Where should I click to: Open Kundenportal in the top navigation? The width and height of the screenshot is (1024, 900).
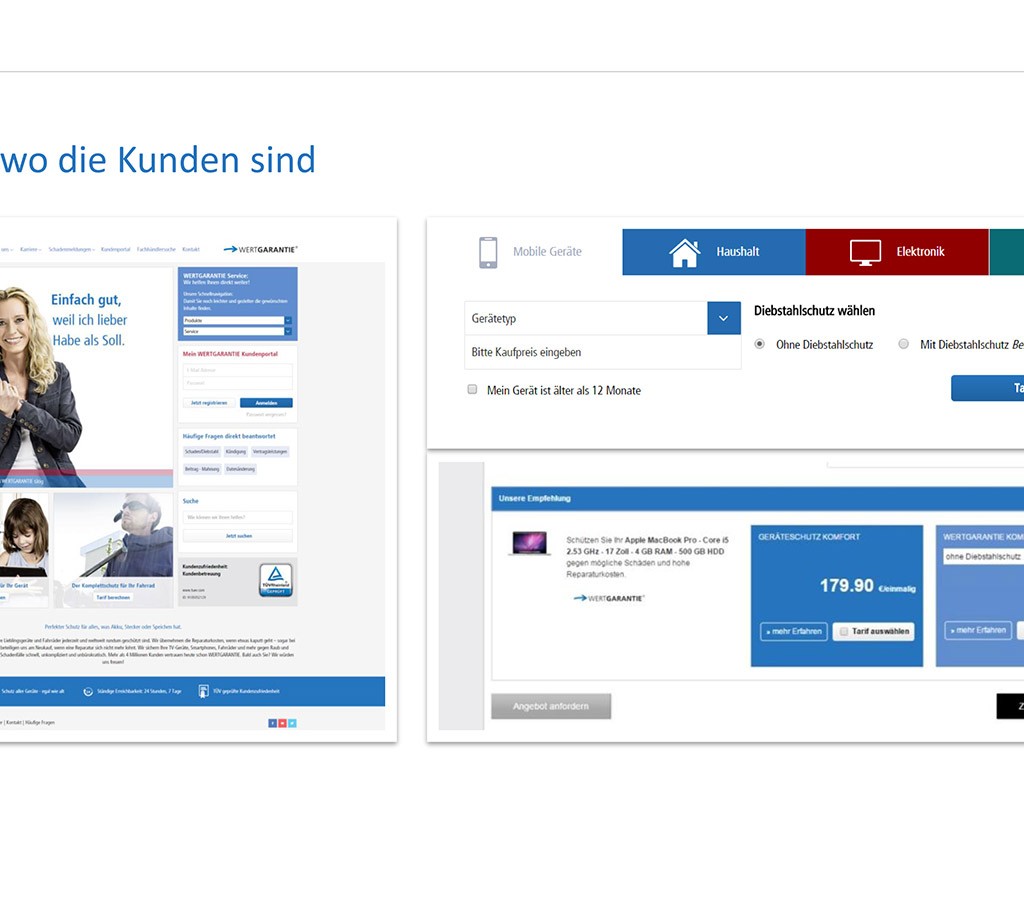pos(116,249)
